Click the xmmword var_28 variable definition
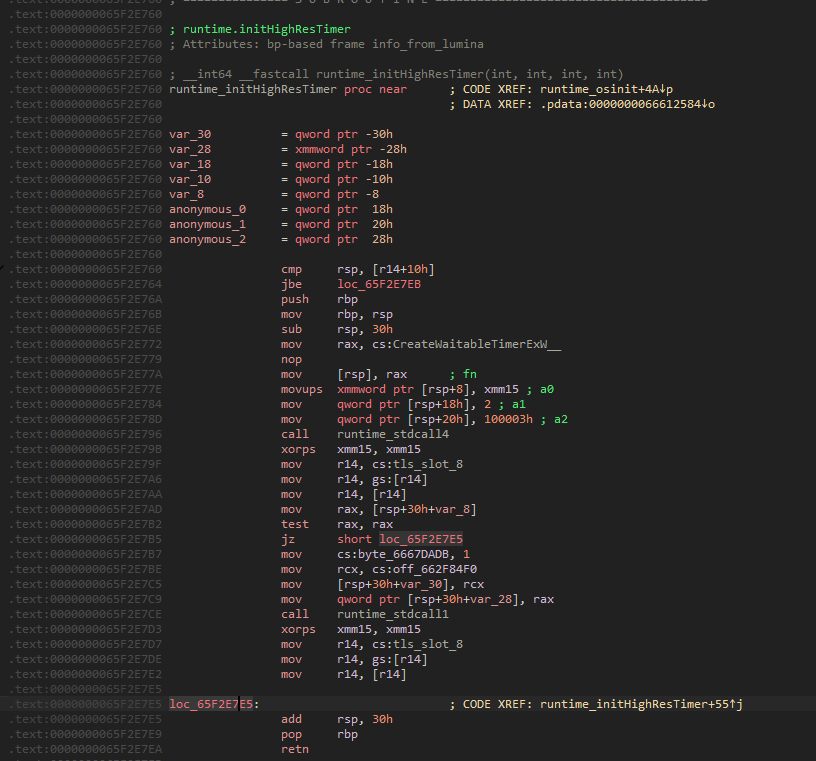 190,149
